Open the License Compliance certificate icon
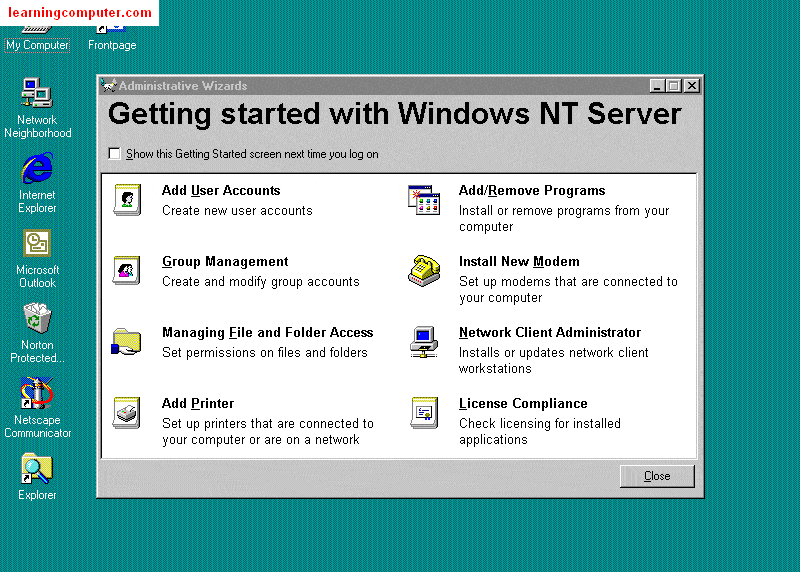 click(x=424, y=412)
